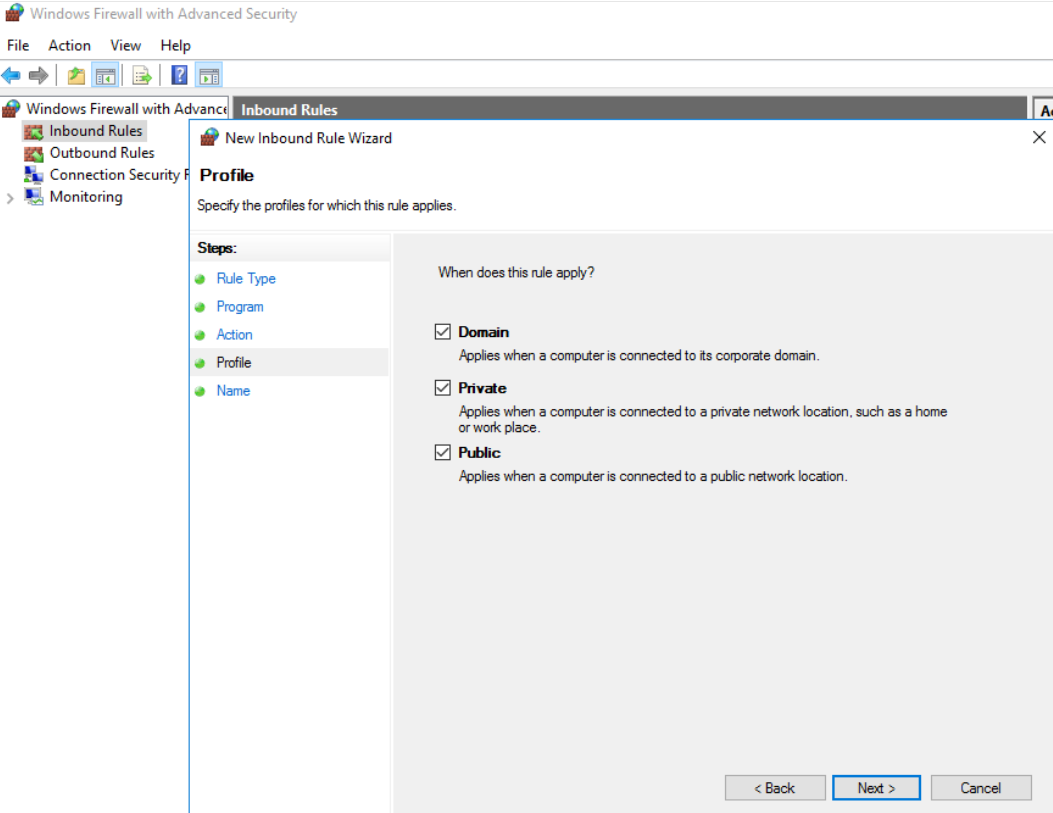Screen dimensions: 1053x813
Task: Click the Connection Security Rules icon
Action: 34,175
